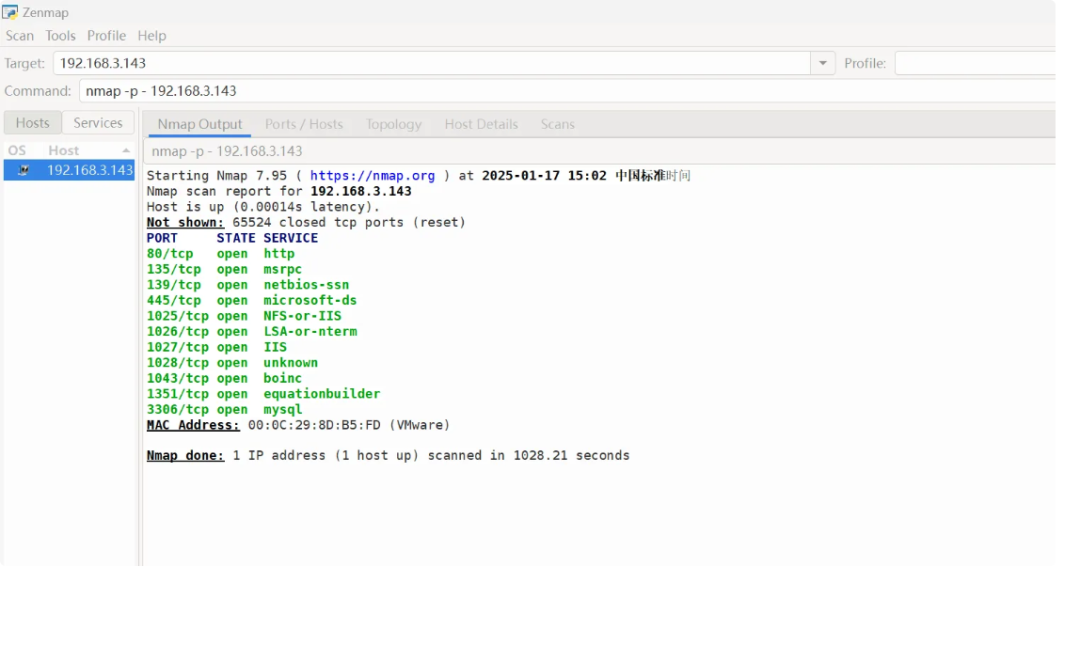Click the 1028/tcp port entry
1080x661 pixels.
tap(178, 363)
